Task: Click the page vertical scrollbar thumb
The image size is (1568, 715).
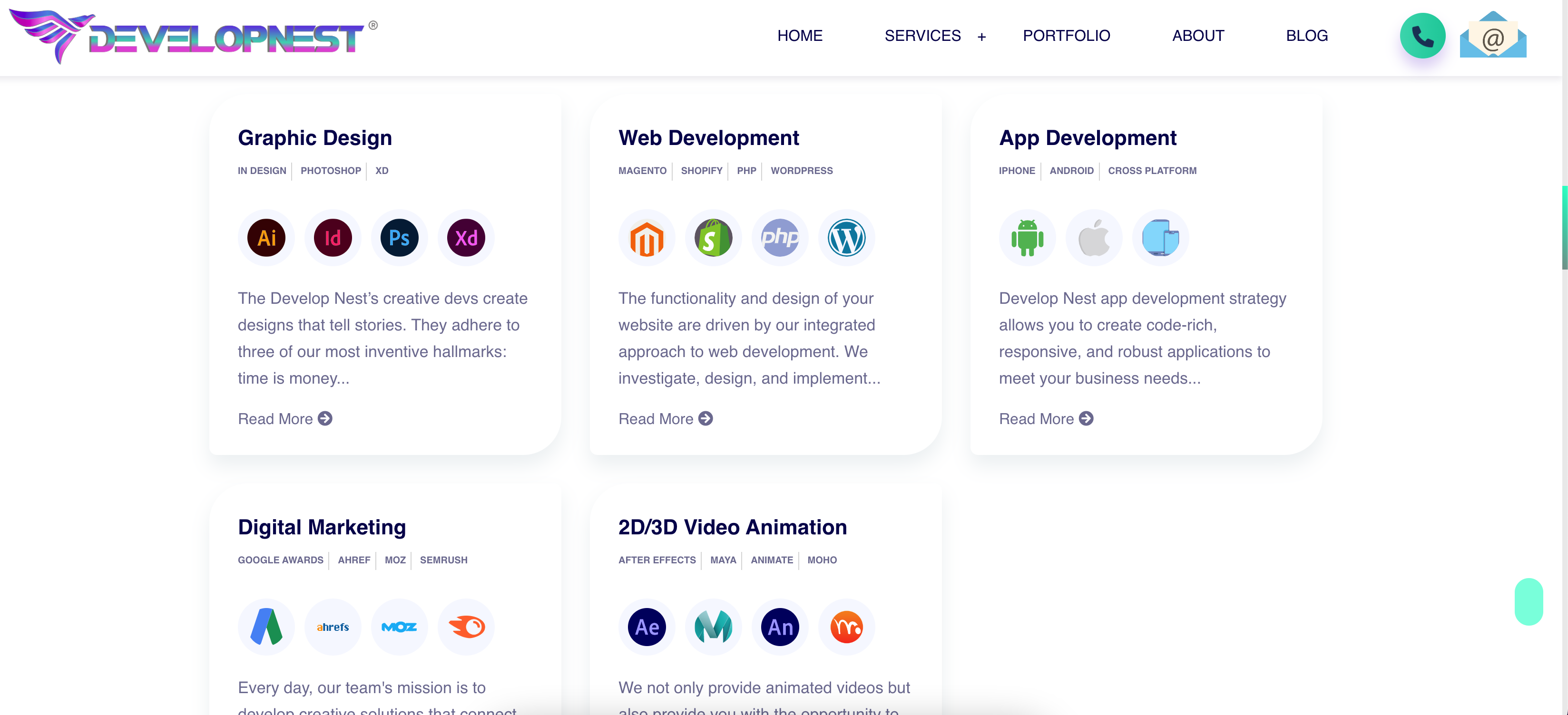Action: click(1564, 228)
